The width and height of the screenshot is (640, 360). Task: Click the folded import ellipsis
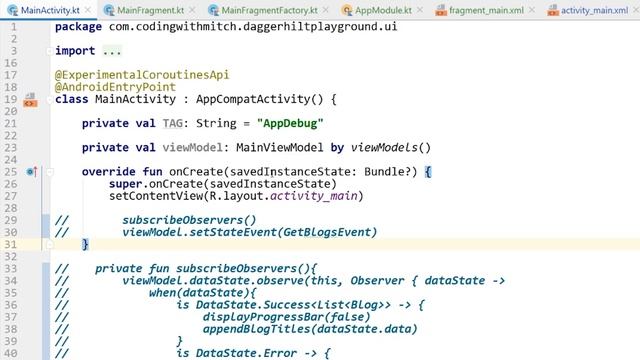click(112, 51)
